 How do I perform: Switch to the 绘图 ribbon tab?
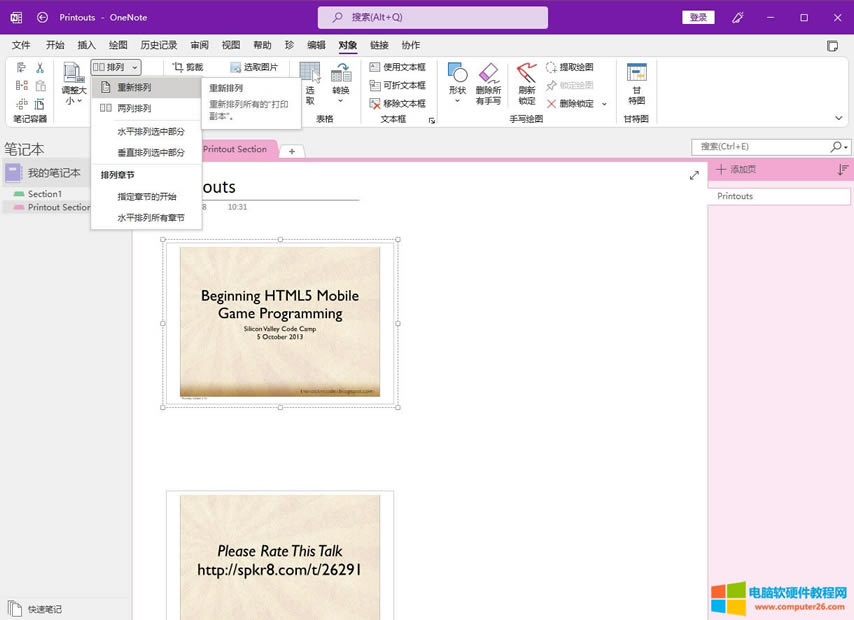[117, 45]
